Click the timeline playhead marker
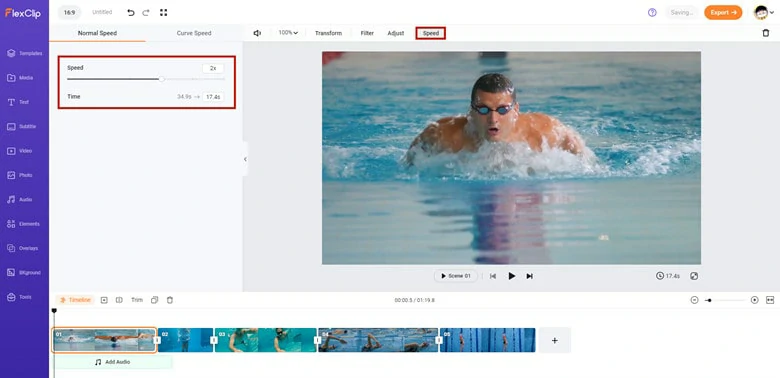780x378 pixels. point(54,311)
